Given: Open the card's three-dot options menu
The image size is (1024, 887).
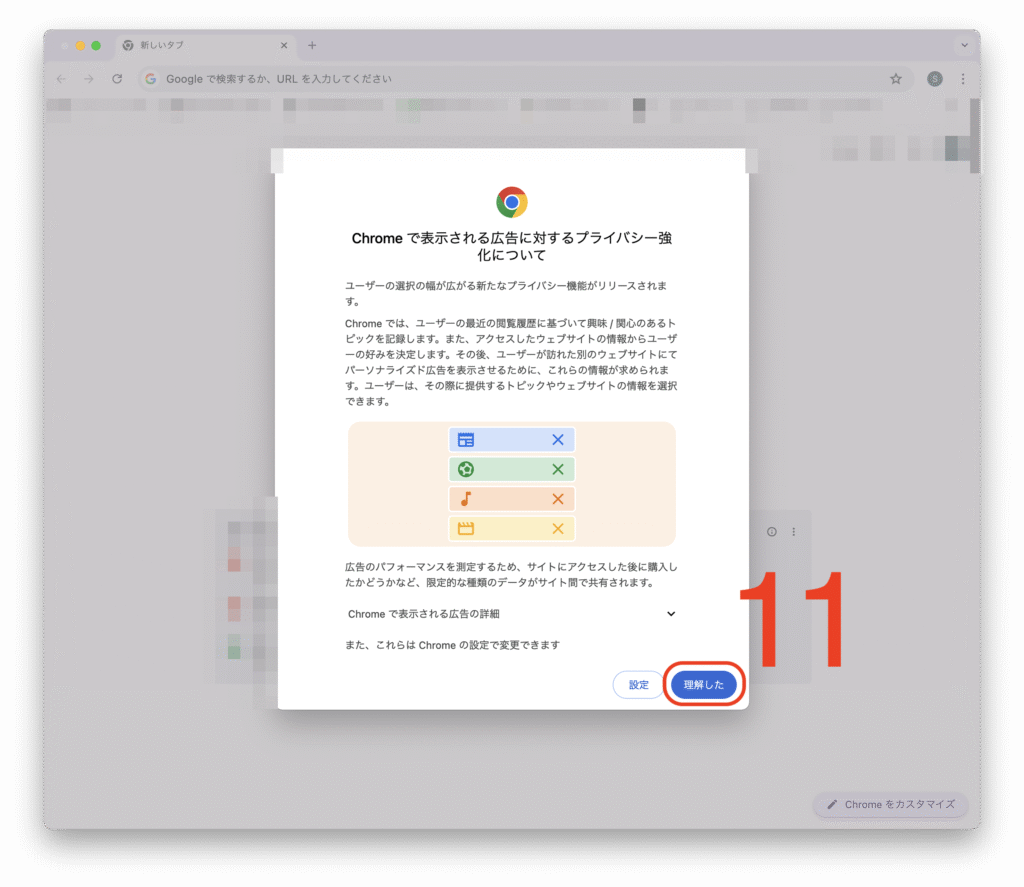Looking at the screenshot, I should point(793,532).
